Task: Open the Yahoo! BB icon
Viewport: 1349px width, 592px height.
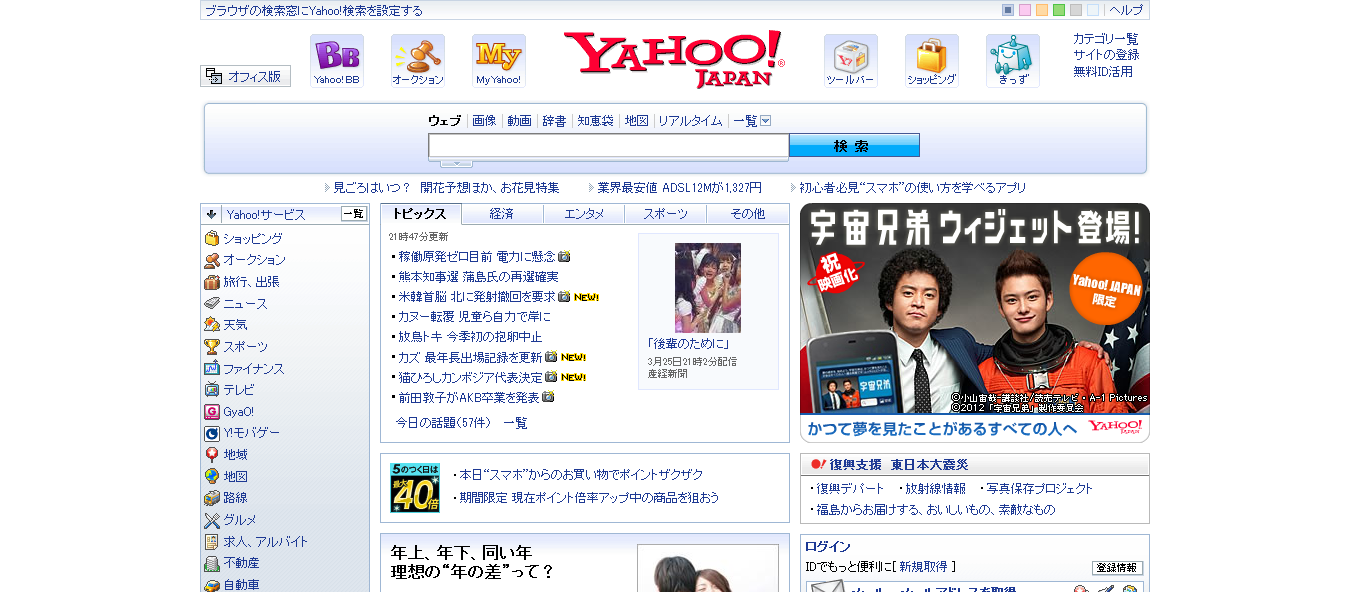Action: pos(337,61)
